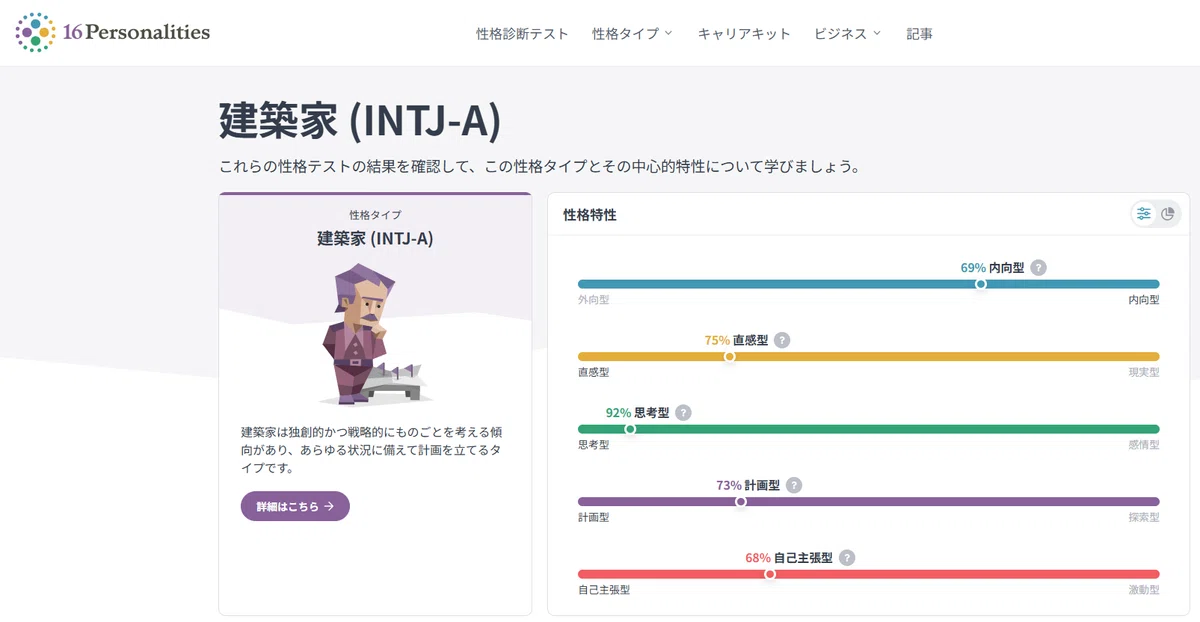Expand the ビジネス dropdown menu
Screen dimensions: 1200x622
pos(848,33)
